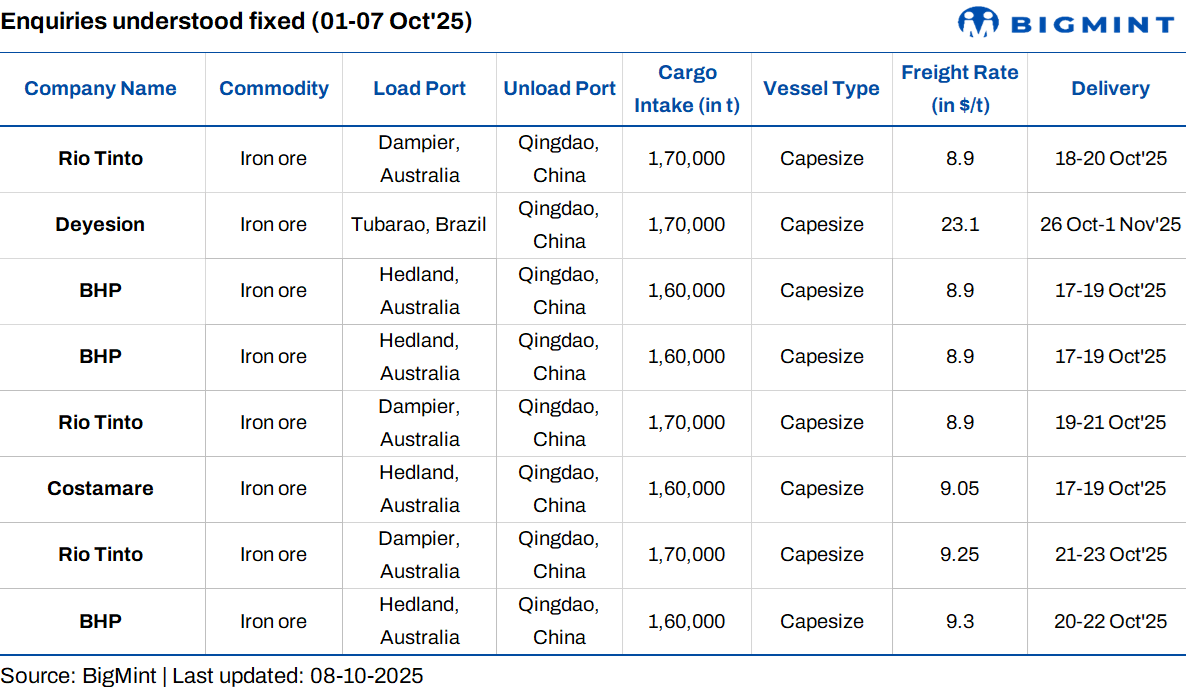Click the 23.1 freight rate value
1186x692 pixels.
(x=959, y=225)
